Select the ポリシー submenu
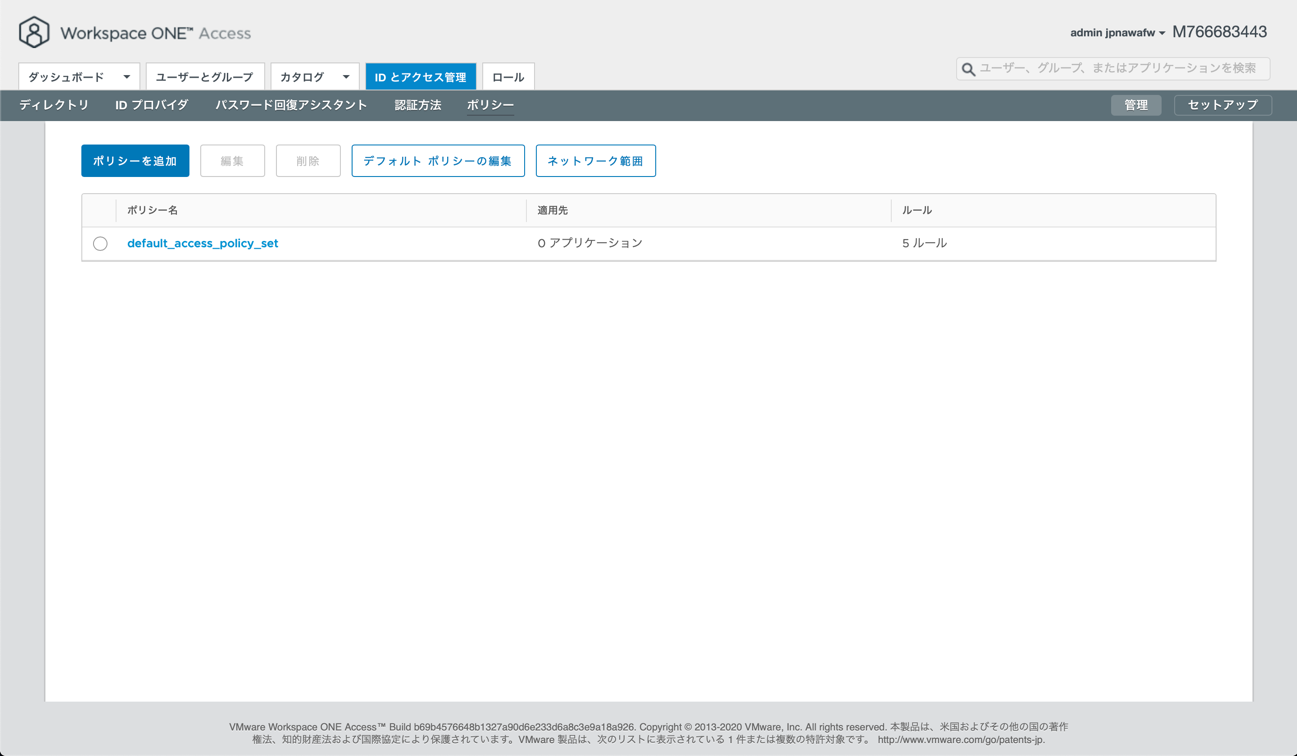This screenshot has height=756, width=1297. click(x=490, y=105)
